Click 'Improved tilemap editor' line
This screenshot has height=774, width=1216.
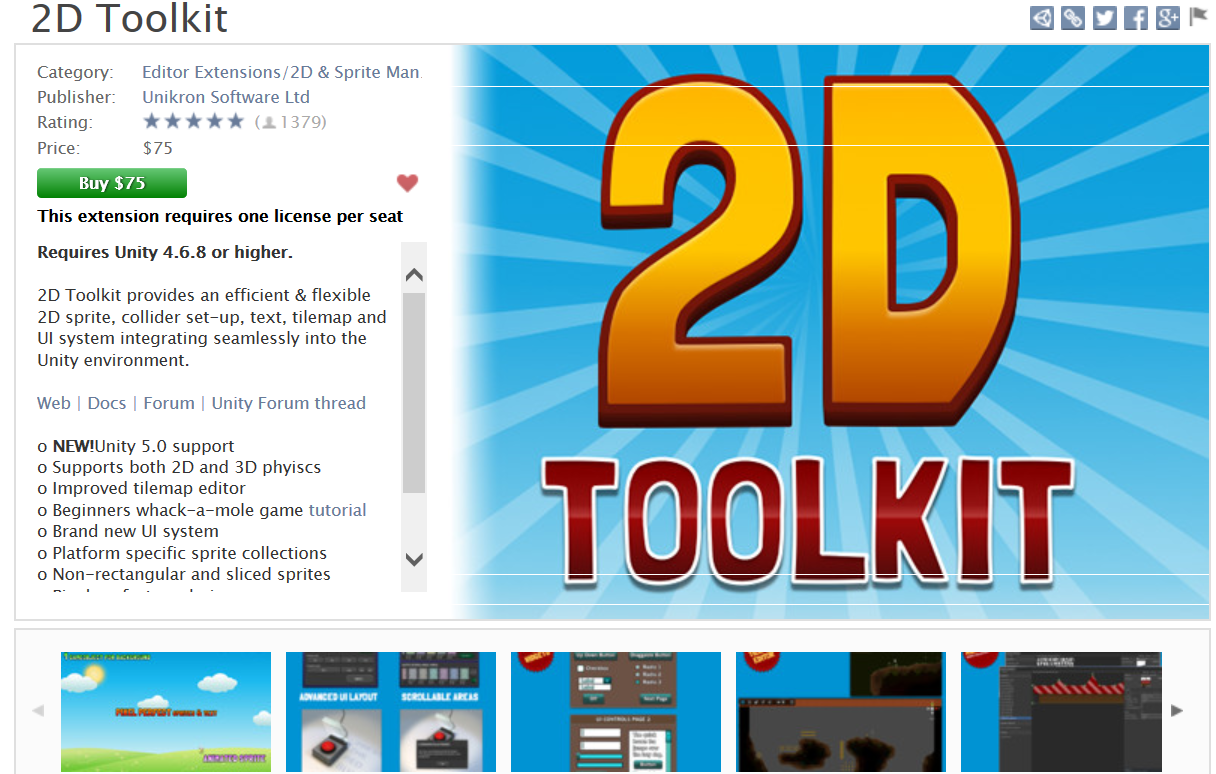(x=141, y=488)
